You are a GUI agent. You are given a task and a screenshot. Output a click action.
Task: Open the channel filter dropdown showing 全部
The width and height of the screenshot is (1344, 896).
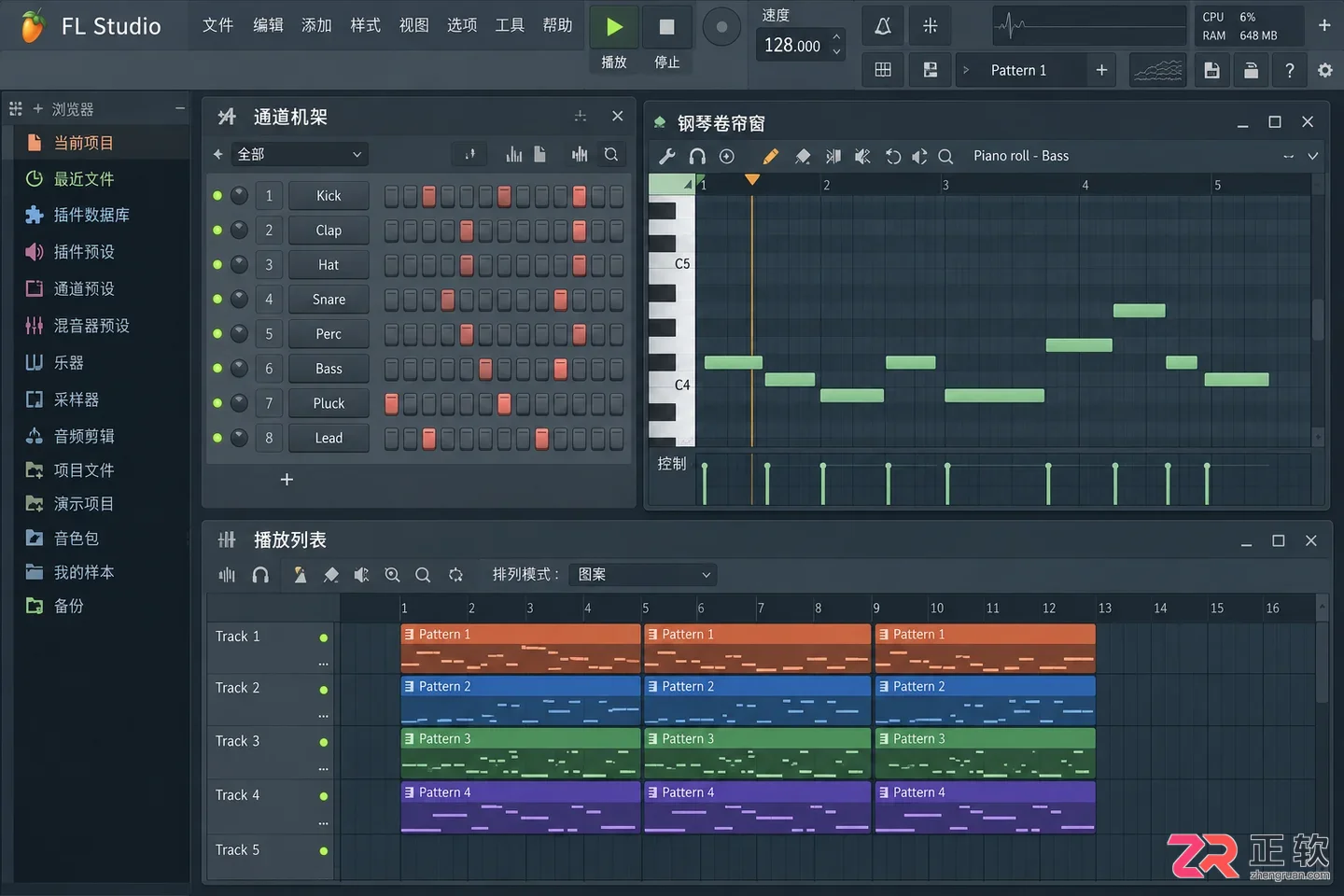click(299, 154)
